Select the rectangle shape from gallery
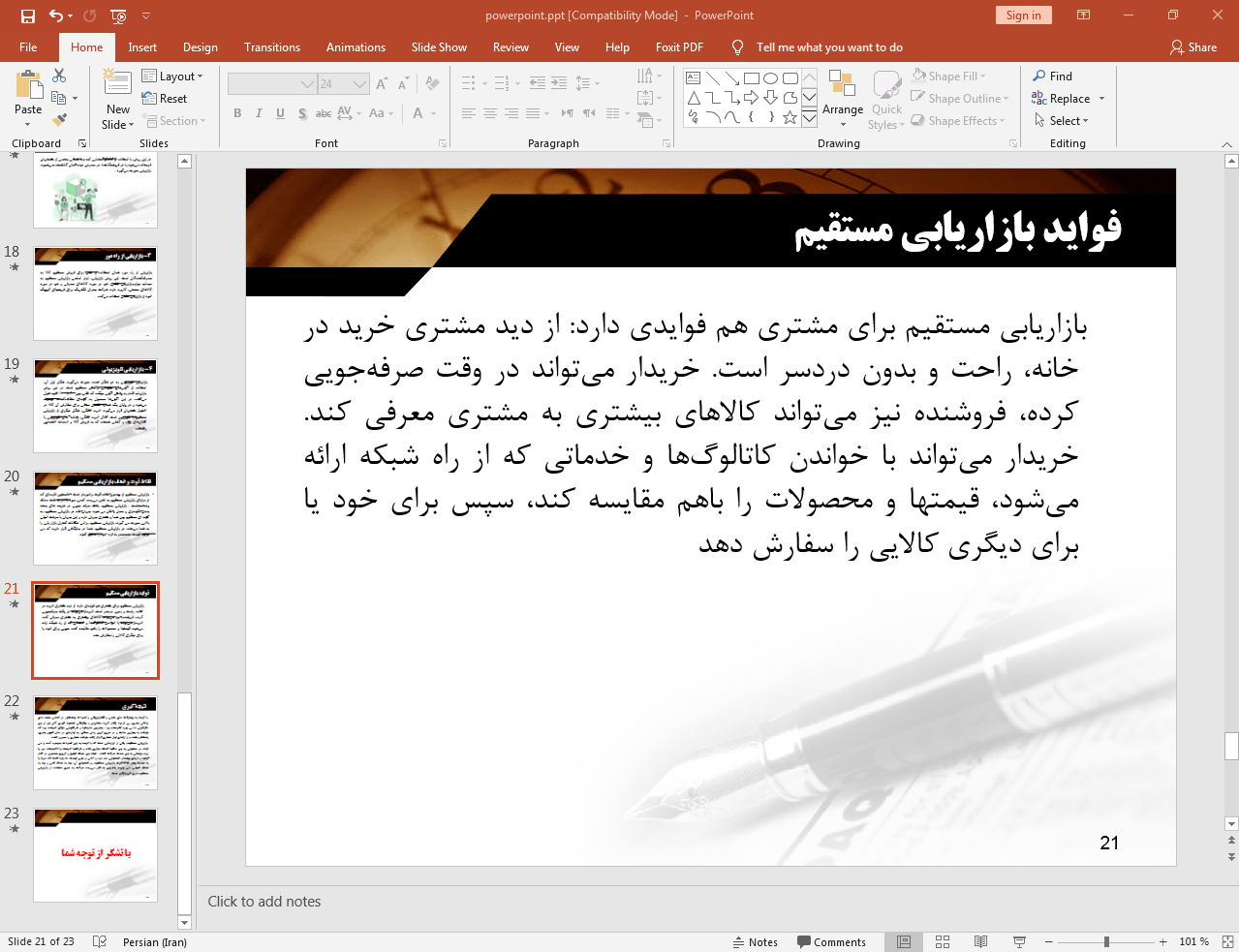The width and height of the screenshot is (1239, 952). pos(751,78)
